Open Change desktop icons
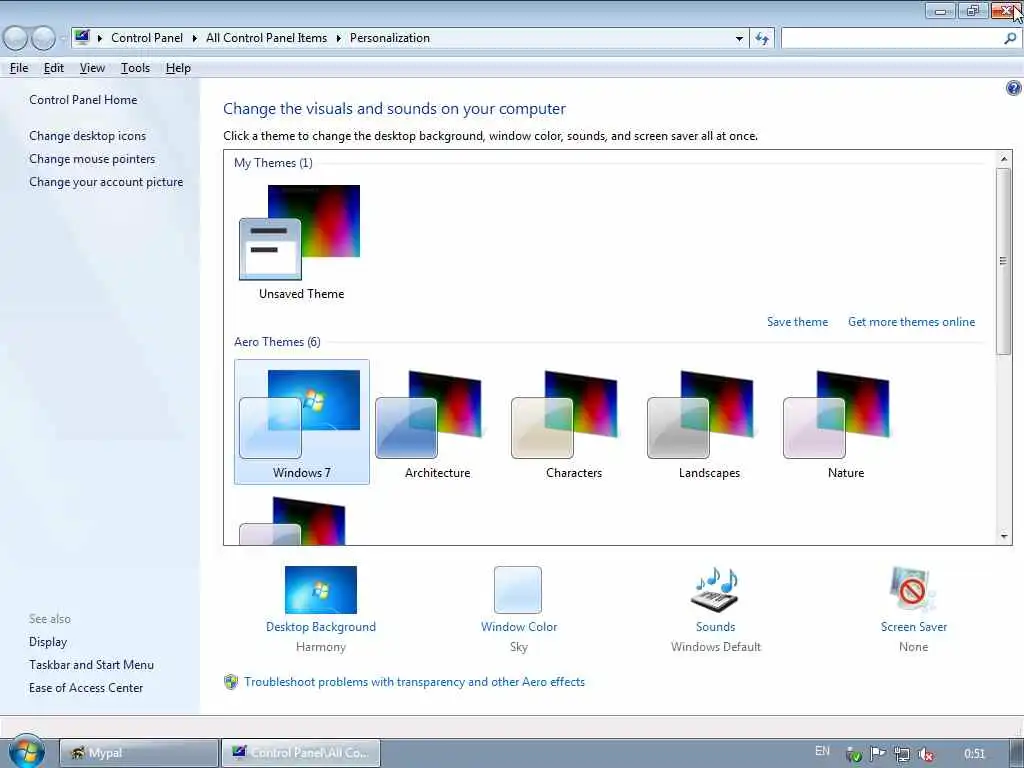1024x768 pixels. coord(88,136)
